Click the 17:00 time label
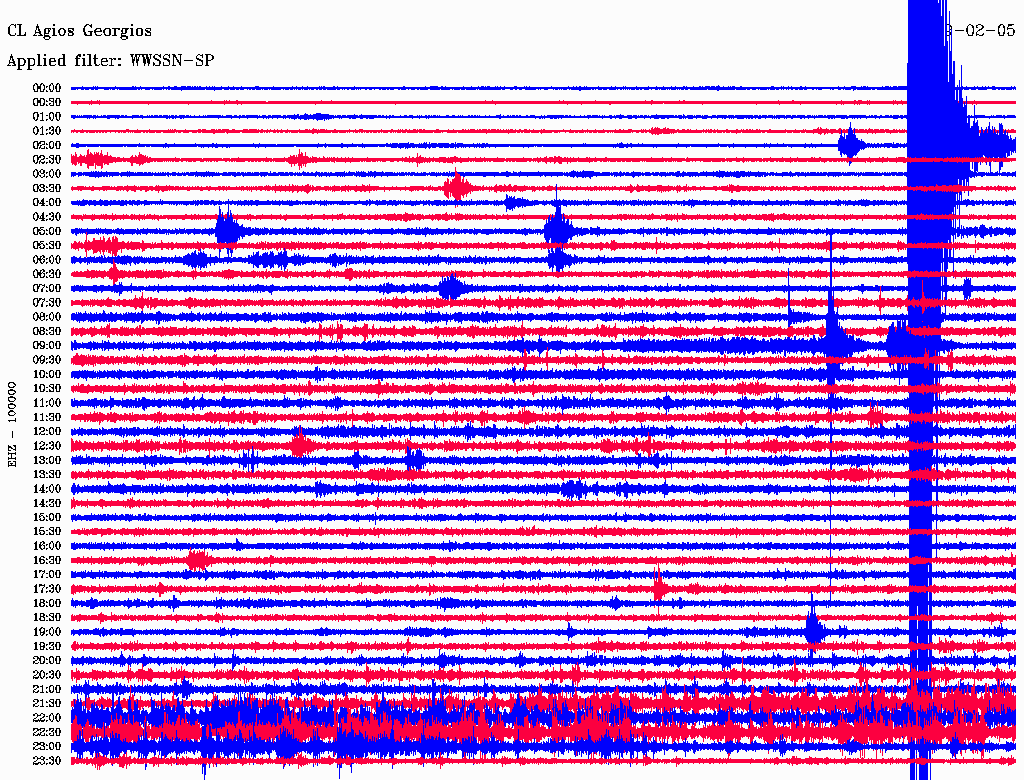 (x=47, y=574)
